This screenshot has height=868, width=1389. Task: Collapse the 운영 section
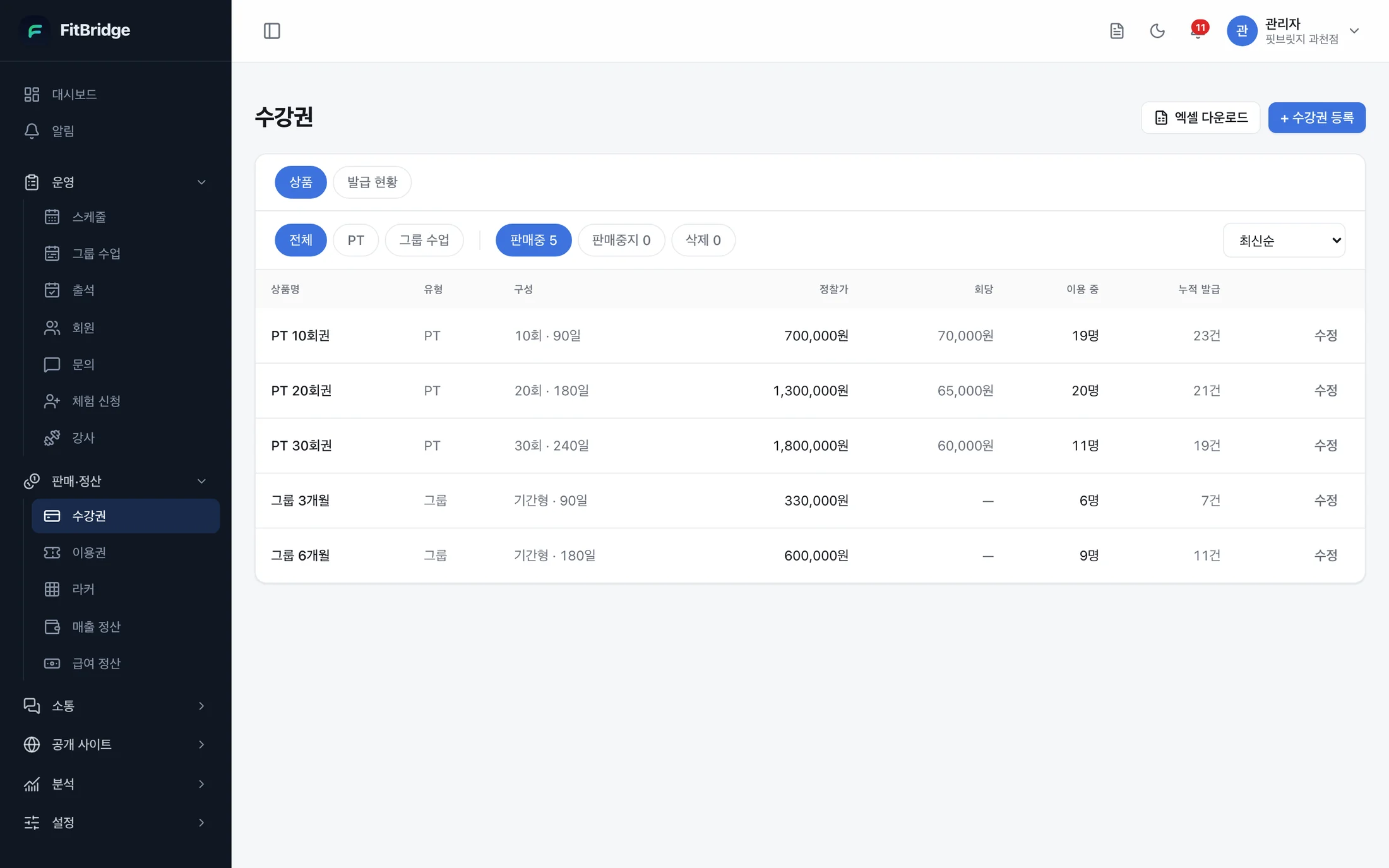116,182
